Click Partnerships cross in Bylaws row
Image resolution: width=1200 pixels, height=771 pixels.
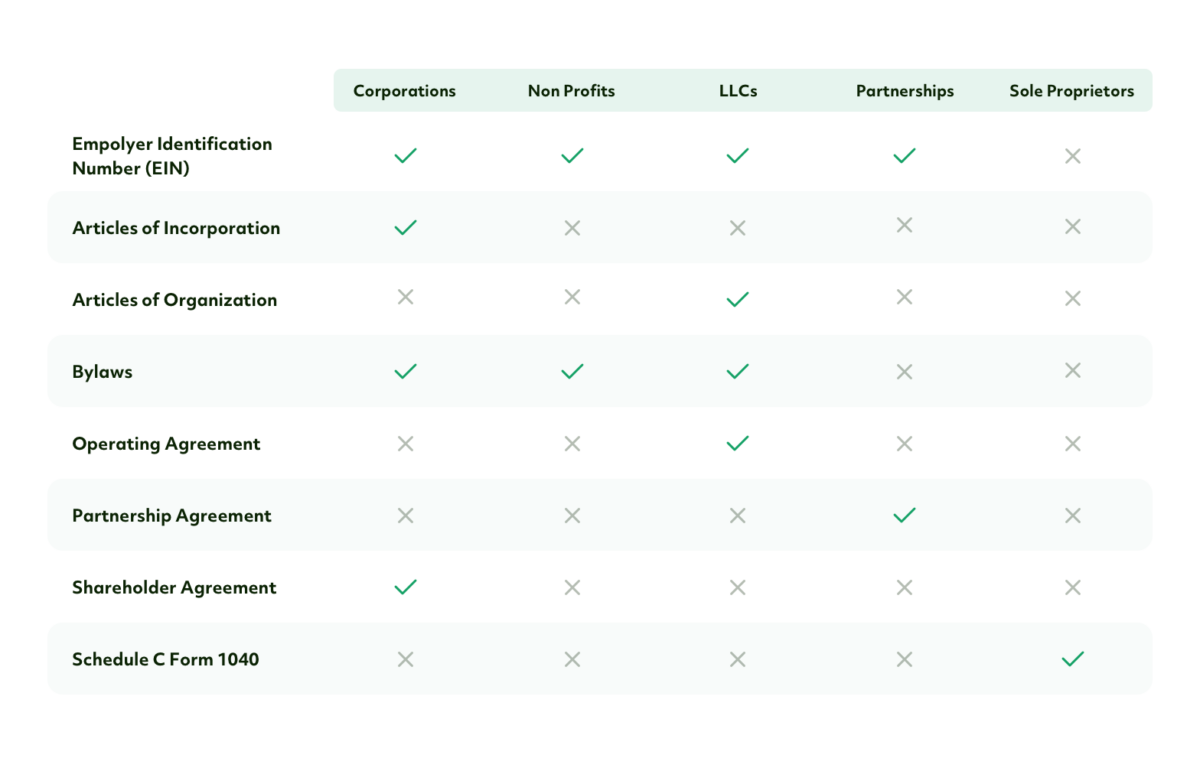905,371
